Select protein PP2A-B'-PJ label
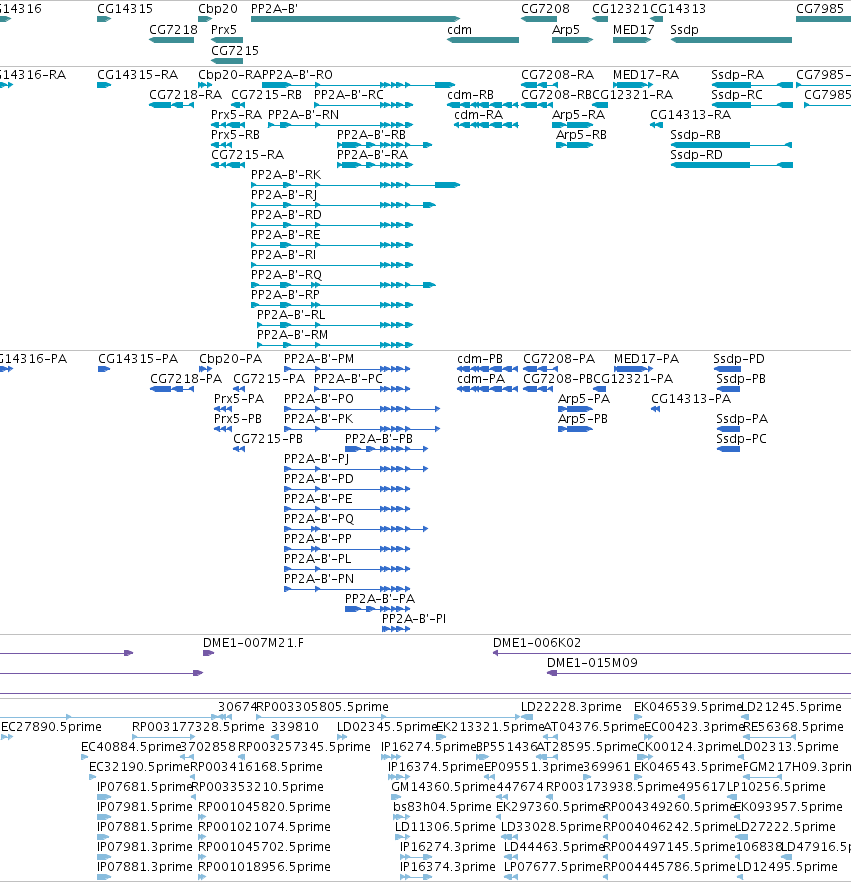 click(x=317, y=459)
